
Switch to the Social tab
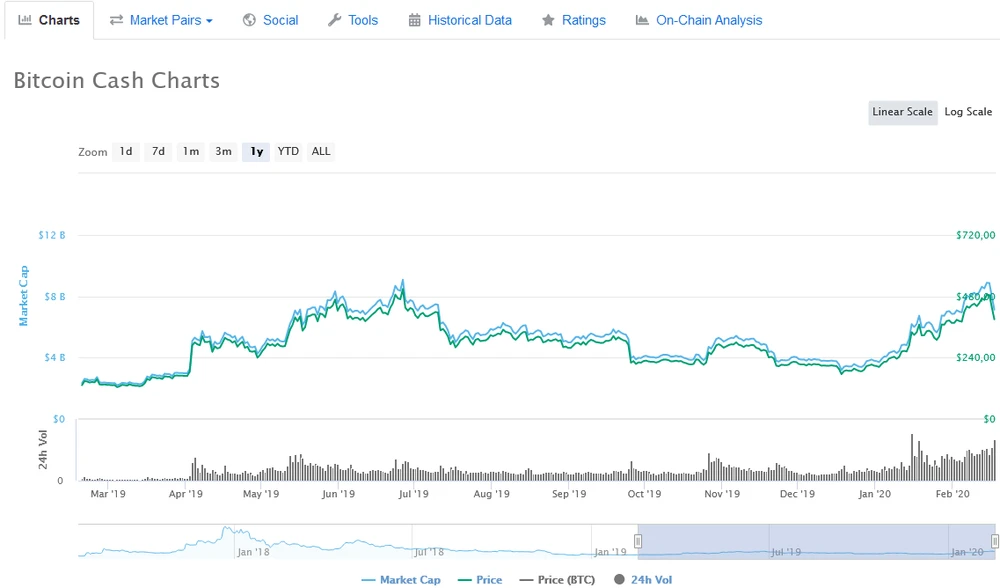pos(270,20)
